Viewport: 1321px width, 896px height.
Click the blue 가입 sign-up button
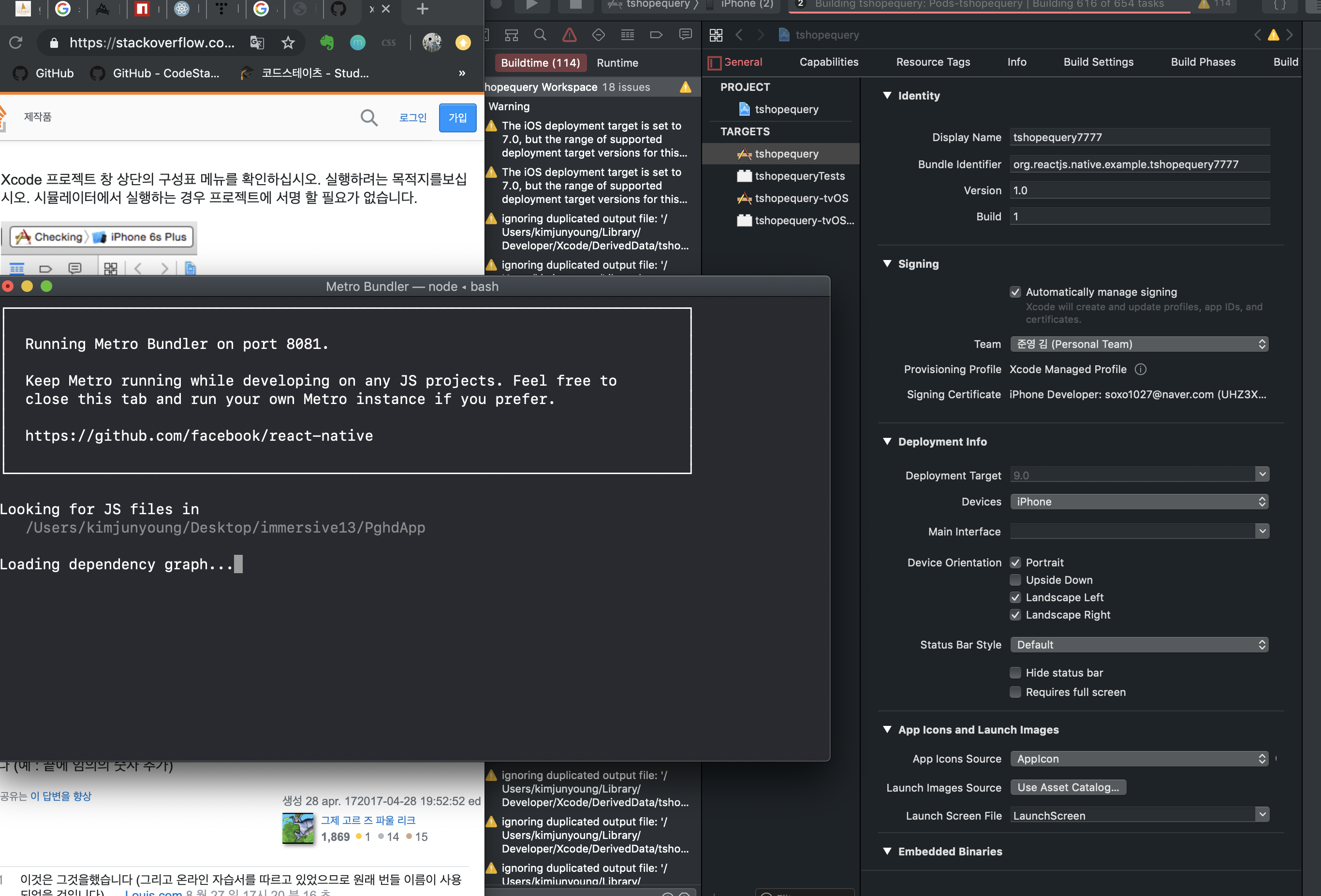point(457,117)
